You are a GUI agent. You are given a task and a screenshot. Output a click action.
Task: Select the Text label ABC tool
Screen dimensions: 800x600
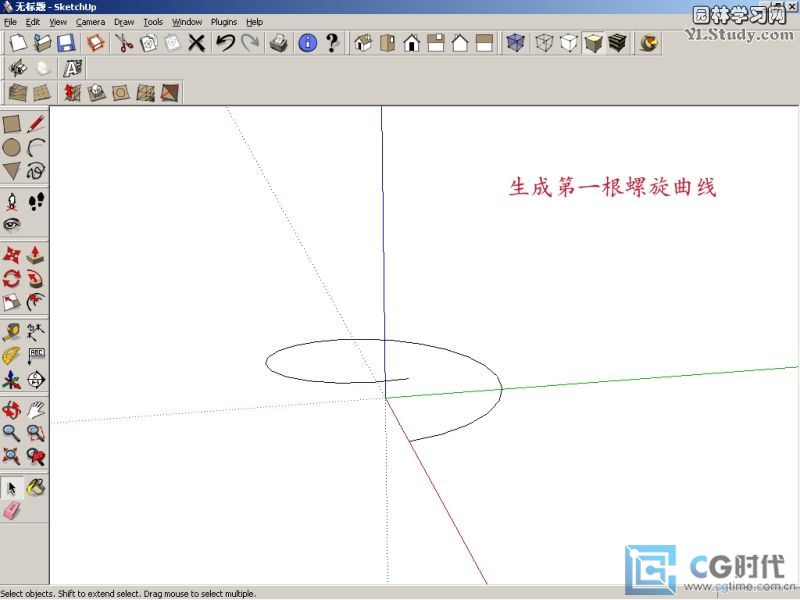[x=36, y=356]
